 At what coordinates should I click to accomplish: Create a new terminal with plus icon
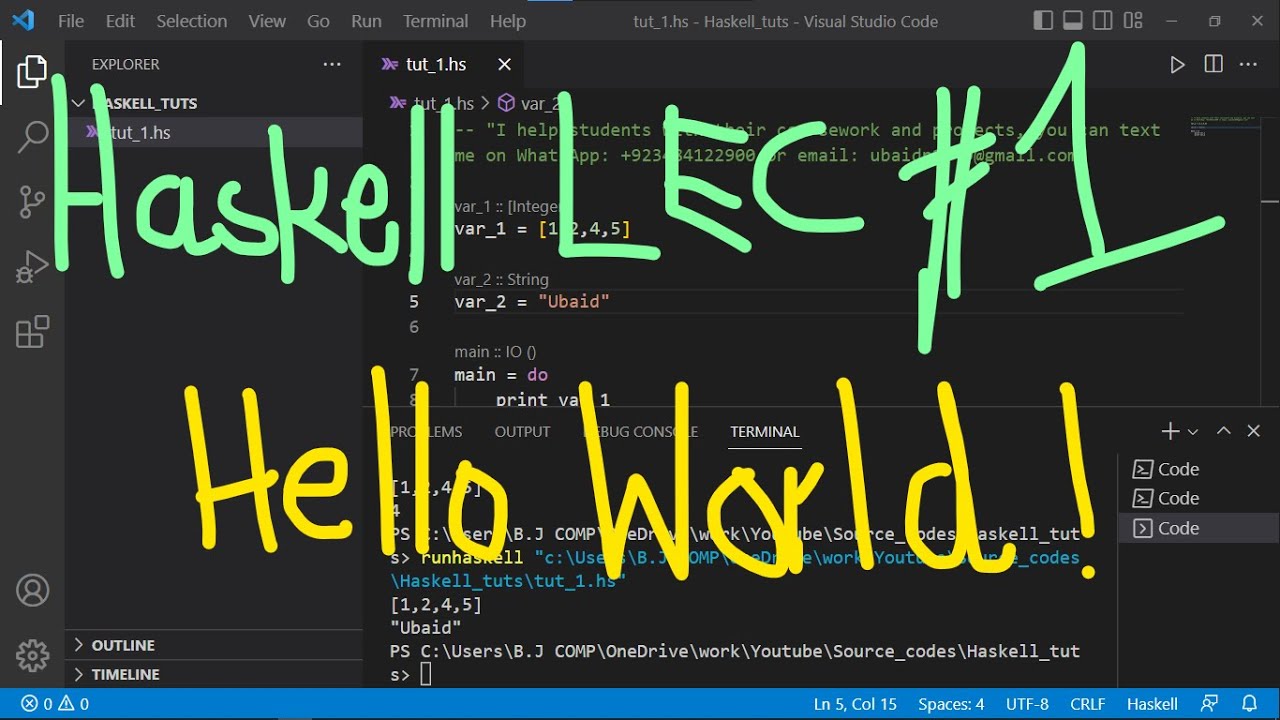coord(1170,431)
